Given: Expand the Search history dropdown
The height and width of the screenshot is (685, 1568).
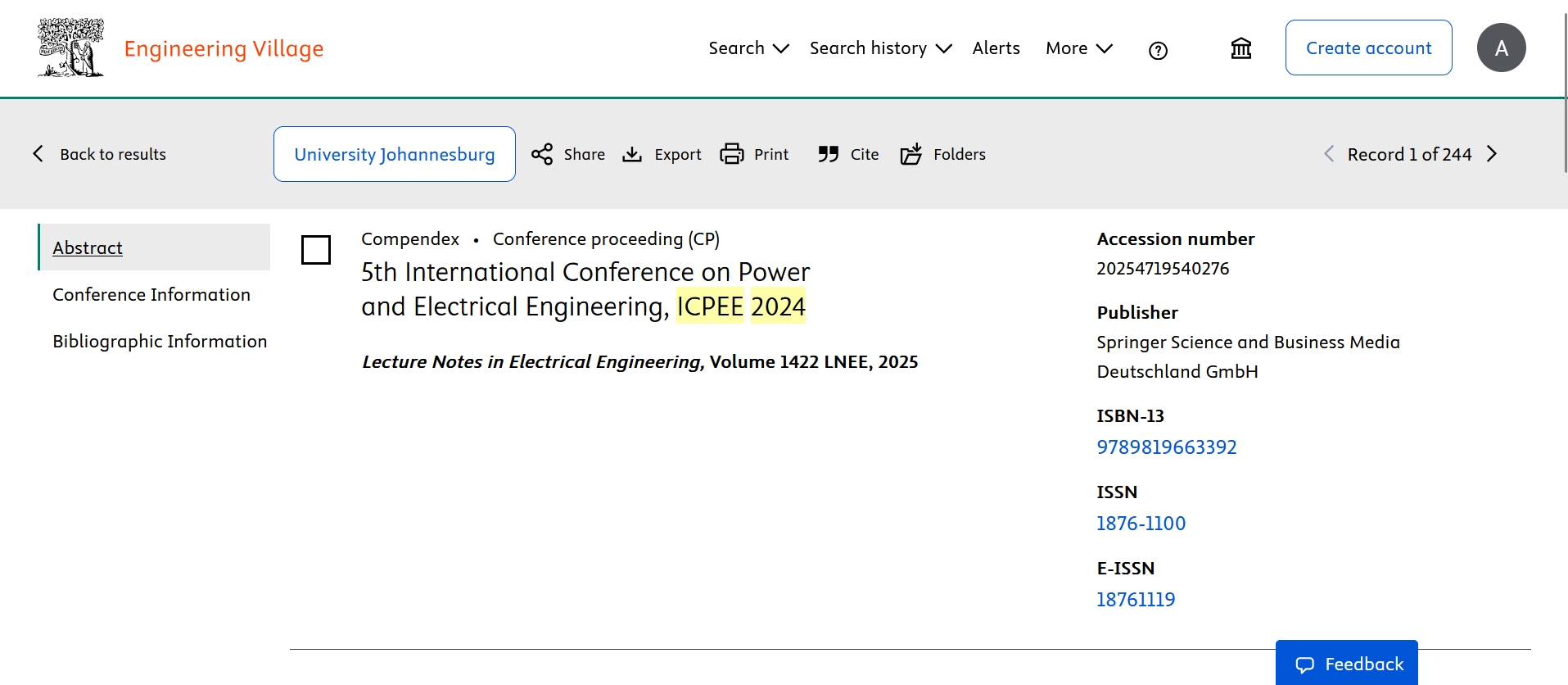Looking at the screenshot, I should click(880, 48).
